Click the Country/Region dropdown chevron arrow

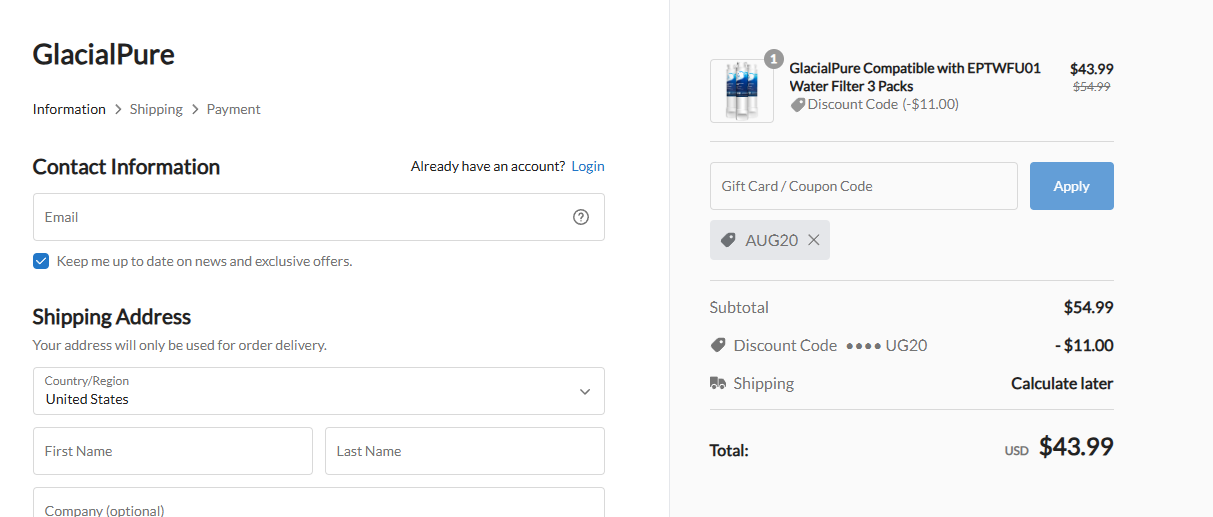(585, 392)
